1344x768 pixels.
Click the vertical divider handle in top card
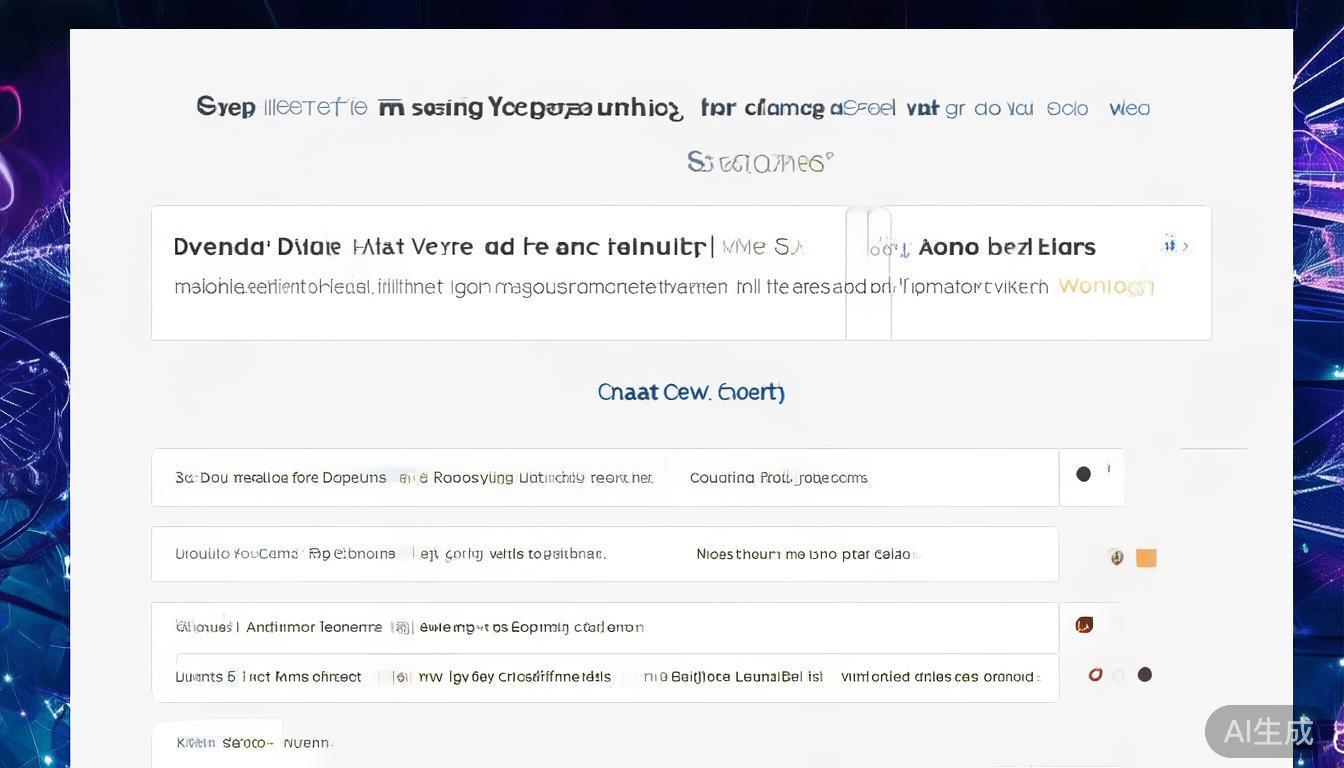coord(868,273)
